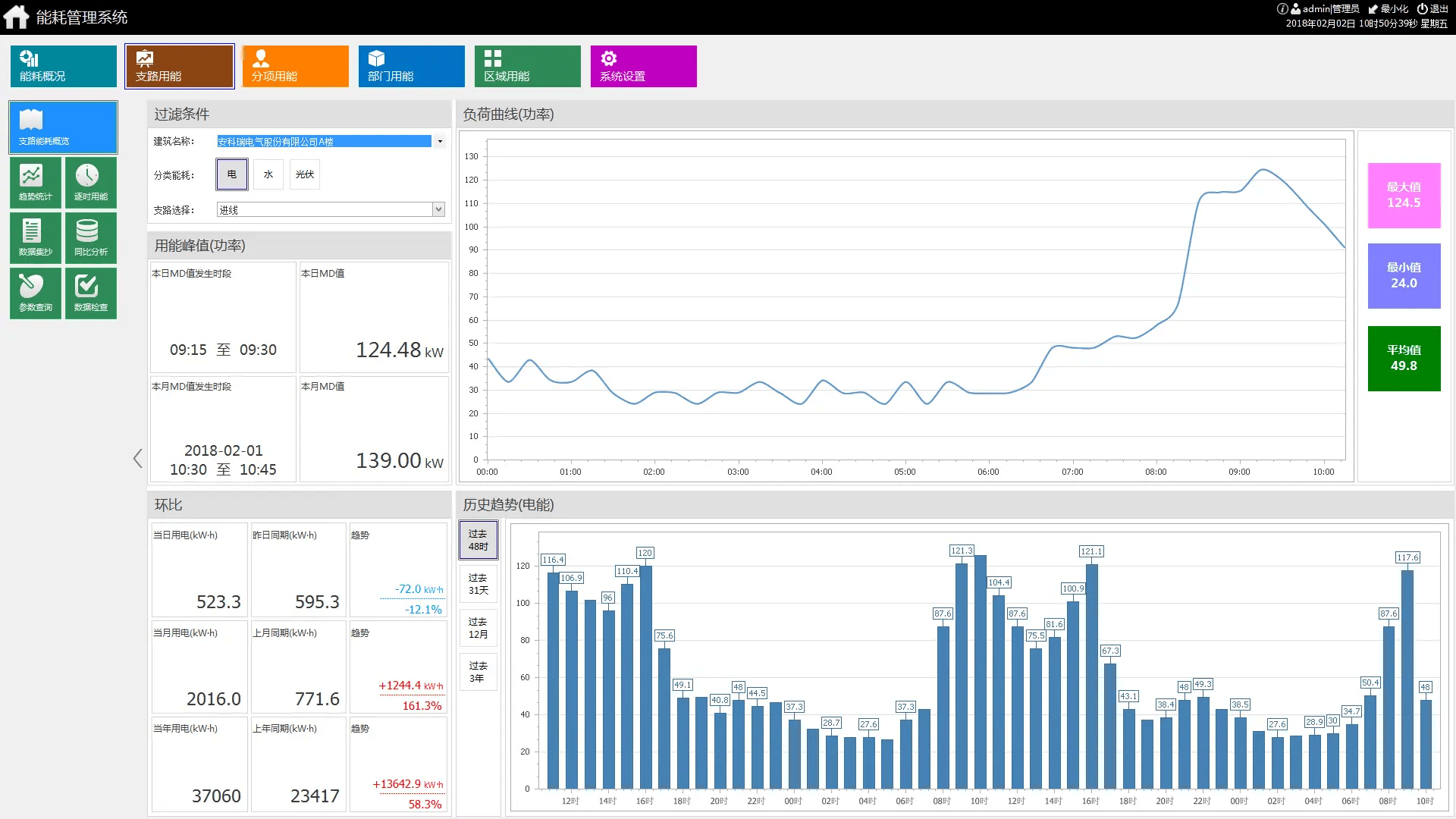Viewport: 1456px width, 819px height.
Task: Click the pink 最大值 124.5 swatch
Action: pos(1403,195)
